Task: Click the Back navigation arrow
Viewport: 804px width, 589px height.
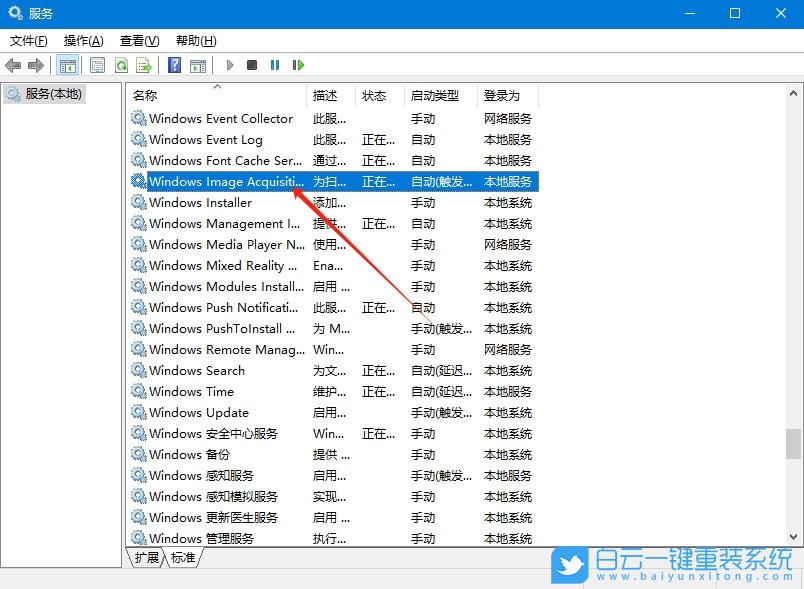Action: 13,64
